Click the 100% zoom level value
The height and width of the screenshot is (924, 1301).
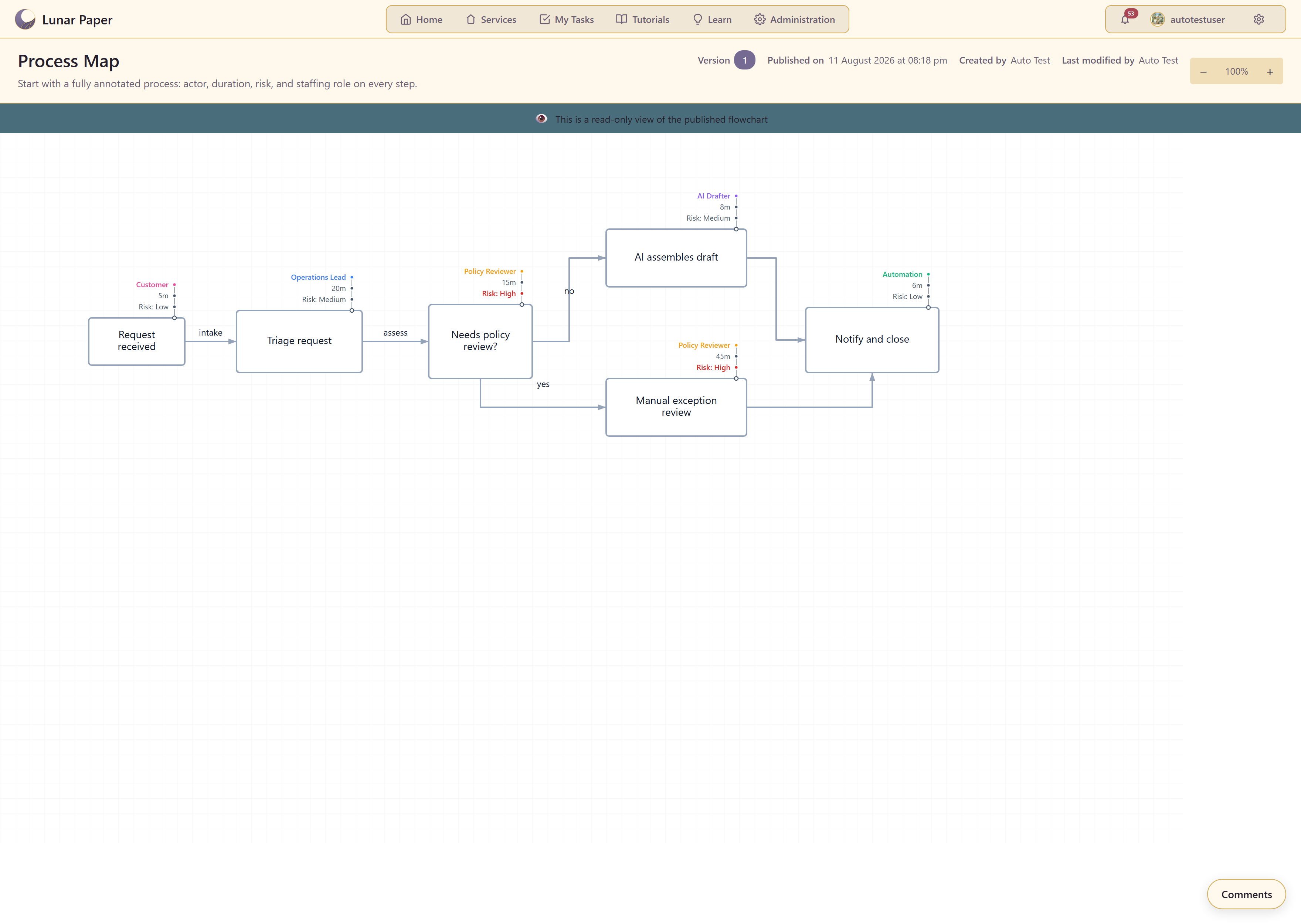click(1236, 72)
